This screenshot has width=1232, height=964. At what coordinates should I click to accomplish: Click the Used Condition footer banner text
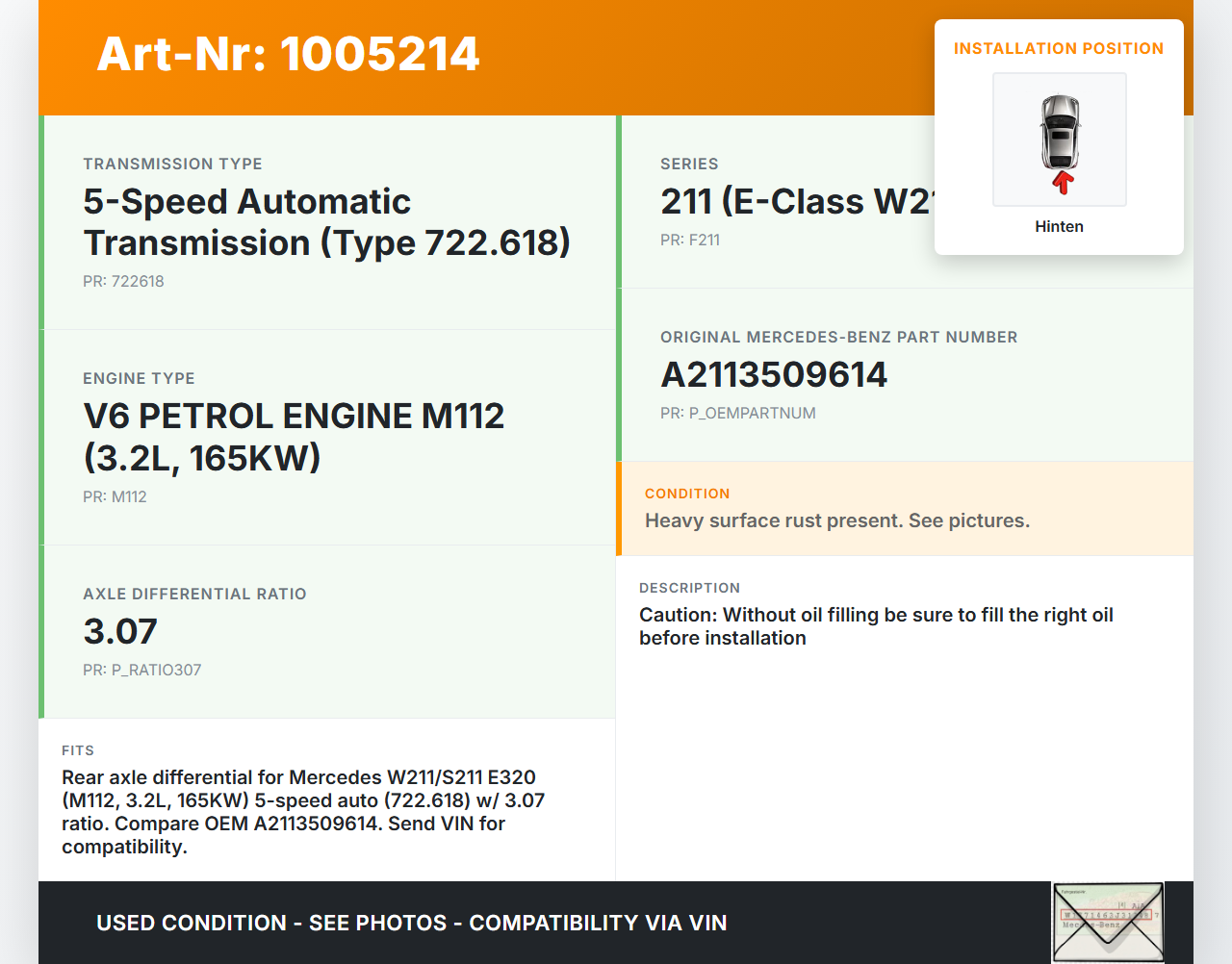411,923
